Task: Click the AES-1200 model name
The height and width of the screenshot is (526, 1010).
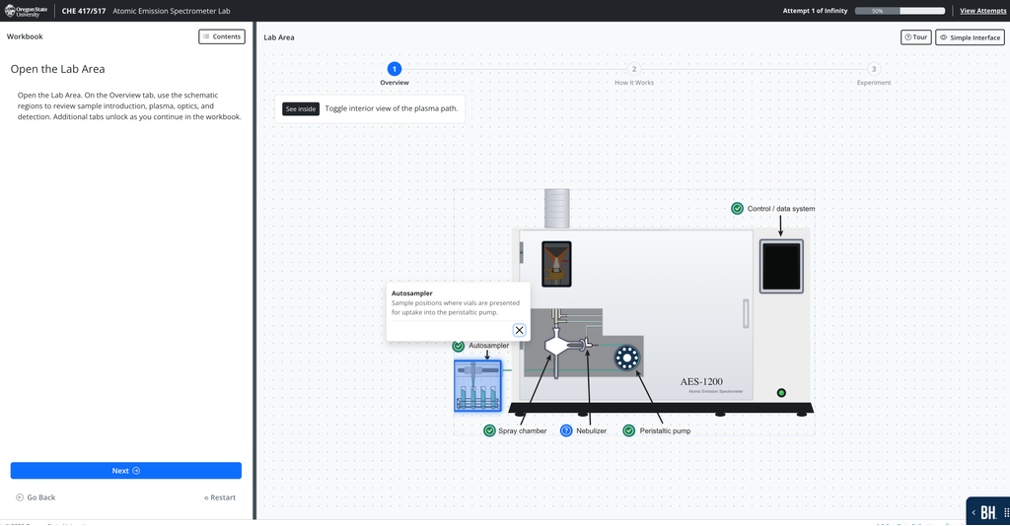Action: click(701, 382)
